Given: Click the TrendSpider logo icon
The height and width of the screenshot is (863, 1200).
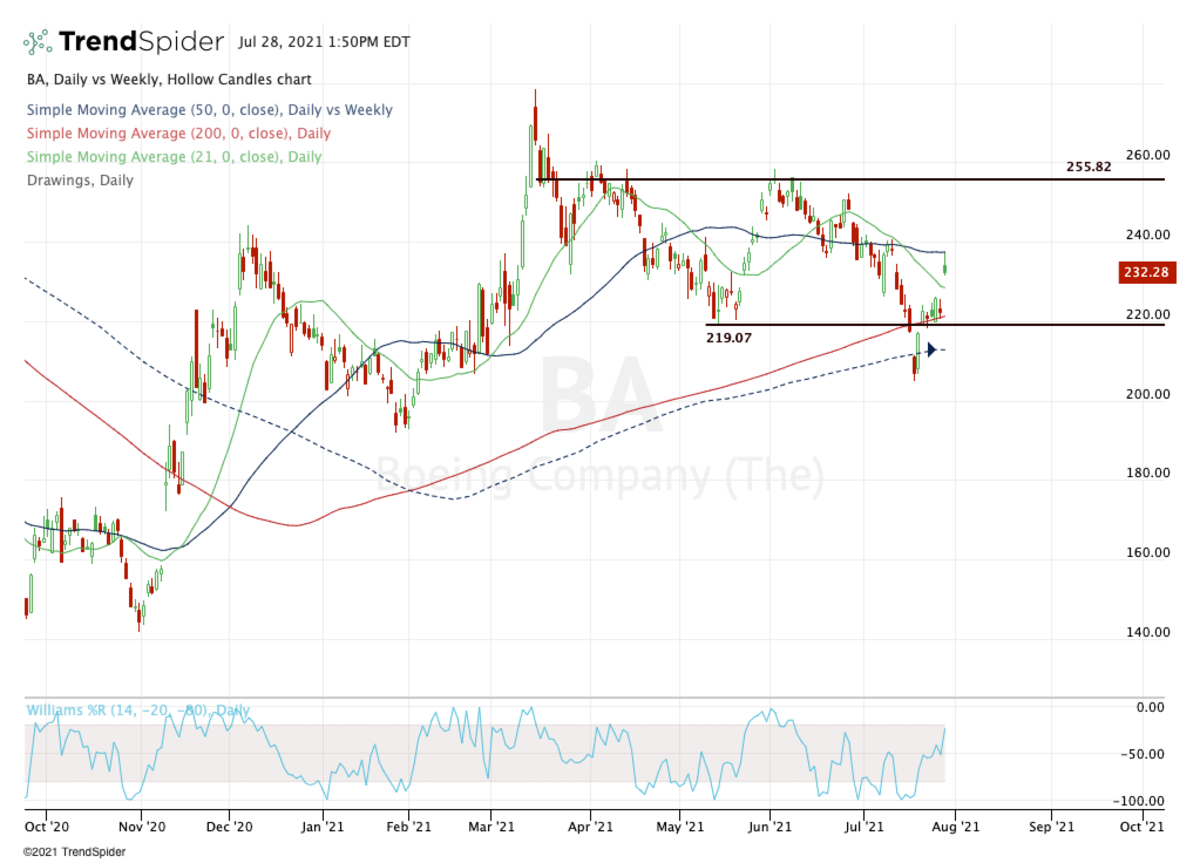Looking at the screenshot, I should 34,40.
